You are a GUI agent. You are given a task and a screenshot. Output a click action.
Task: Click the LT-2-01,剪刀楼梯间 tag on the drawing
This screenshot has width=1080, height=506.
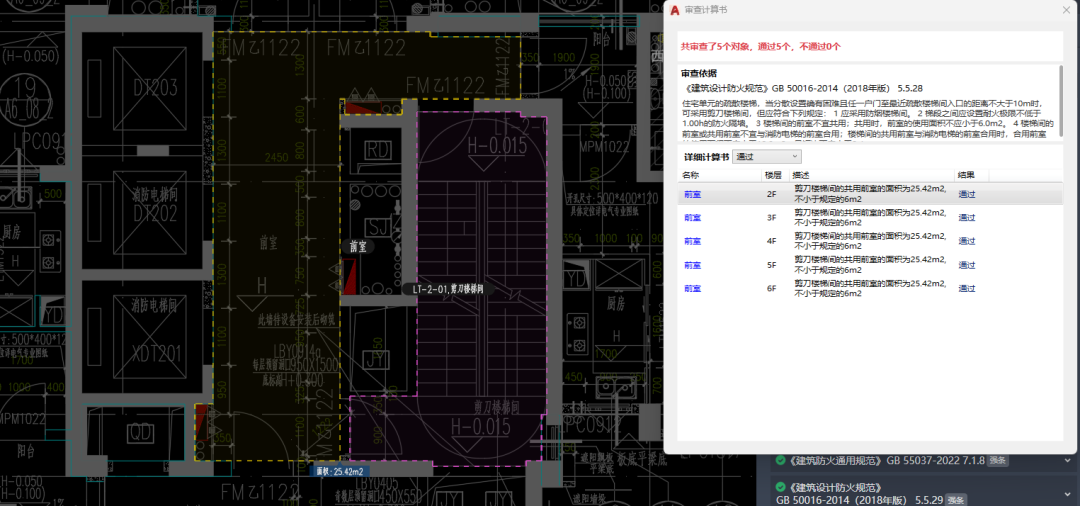[x=448, y=290]
